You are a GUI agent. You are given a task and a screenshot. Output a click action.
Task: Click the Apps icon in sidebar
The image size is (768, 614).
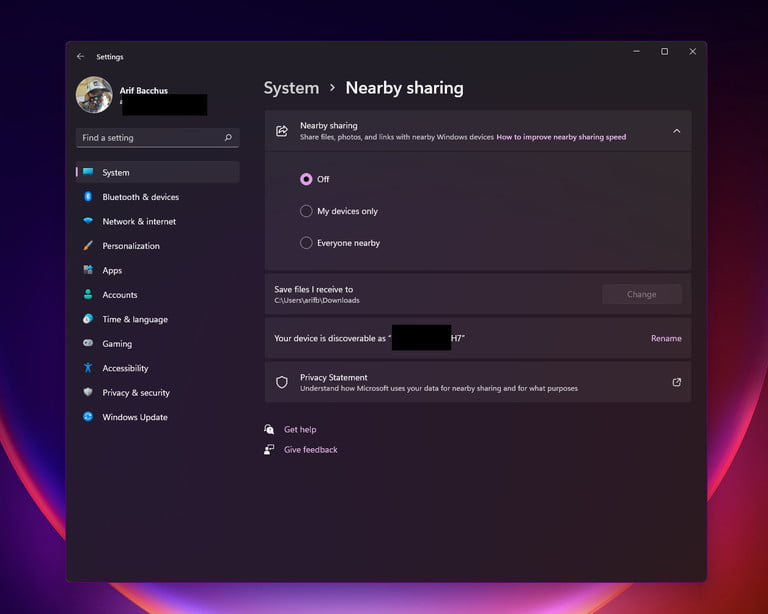click(x=88, y=270)
